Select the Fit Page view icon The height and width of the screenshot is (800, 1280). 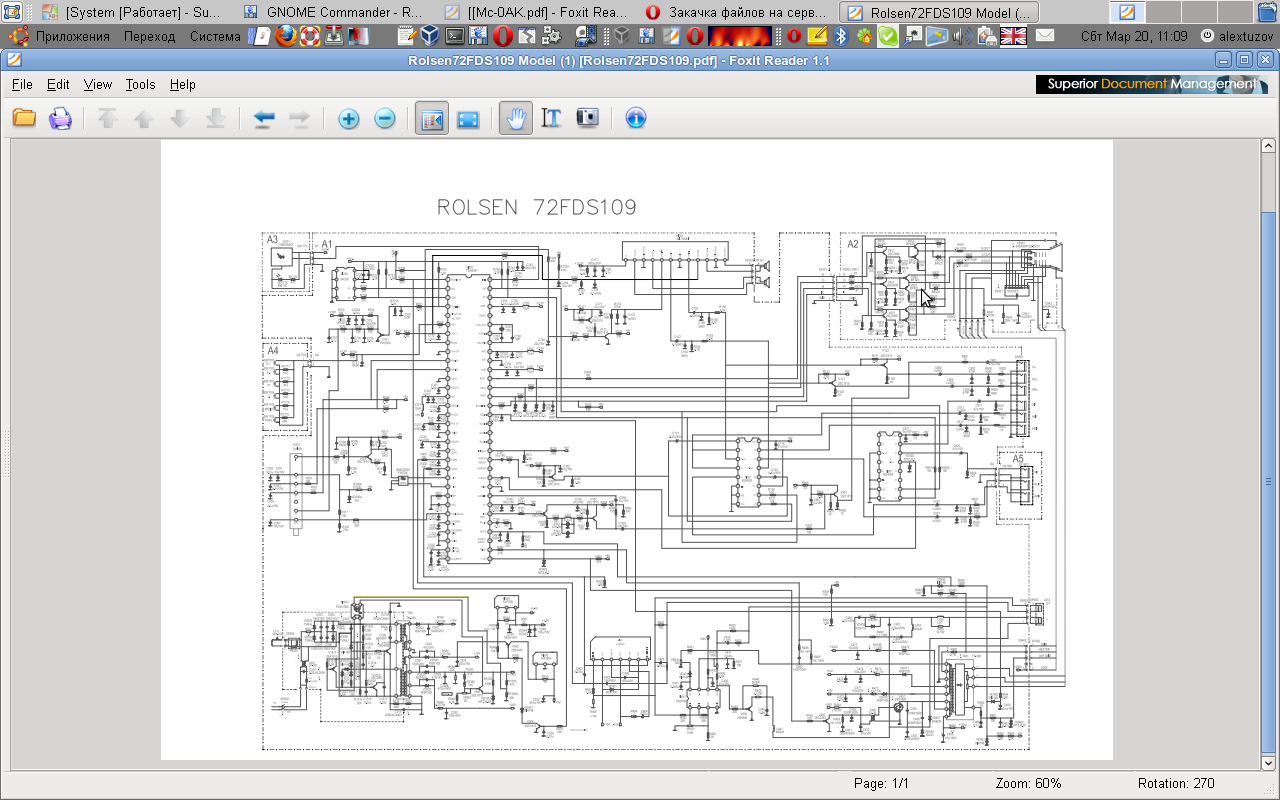(x=468, y=118)
